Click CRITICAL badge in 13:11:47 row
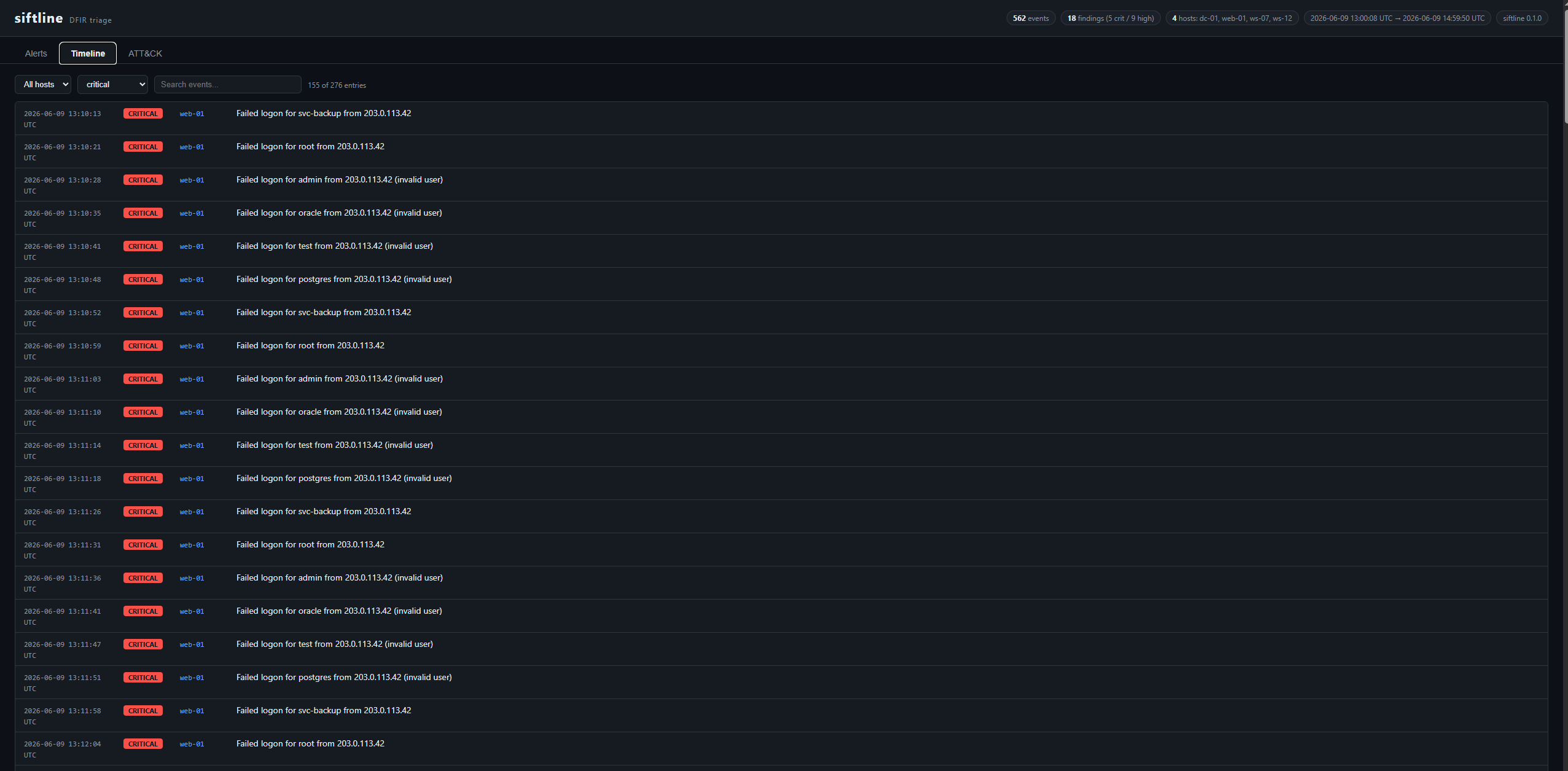Viewport: 1568px width, 771px height. [143, 644]
